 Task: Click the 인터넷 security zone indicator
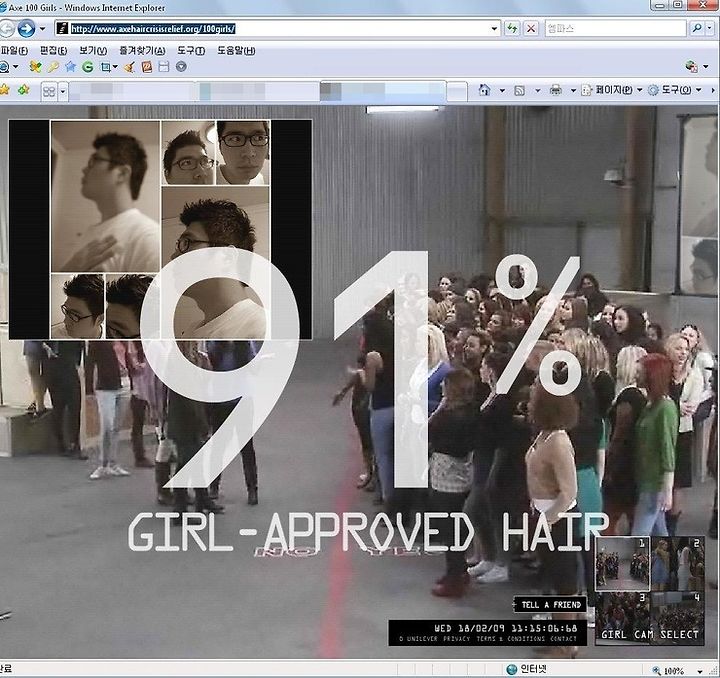coord(526,670)
